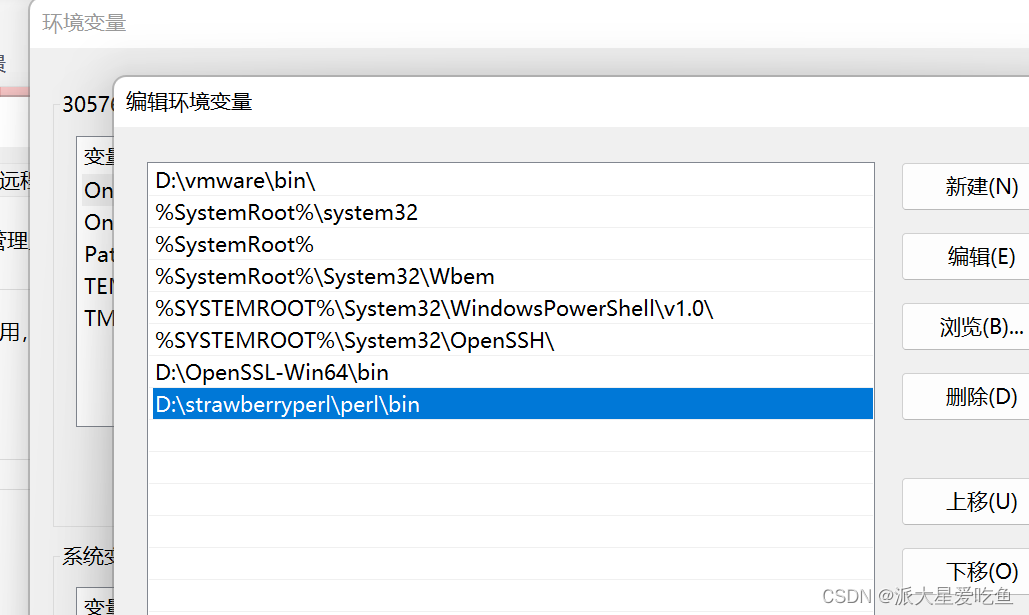Screen dimensions: 1029x615
Task: Select the TEMP variable row
Action: 99,286
